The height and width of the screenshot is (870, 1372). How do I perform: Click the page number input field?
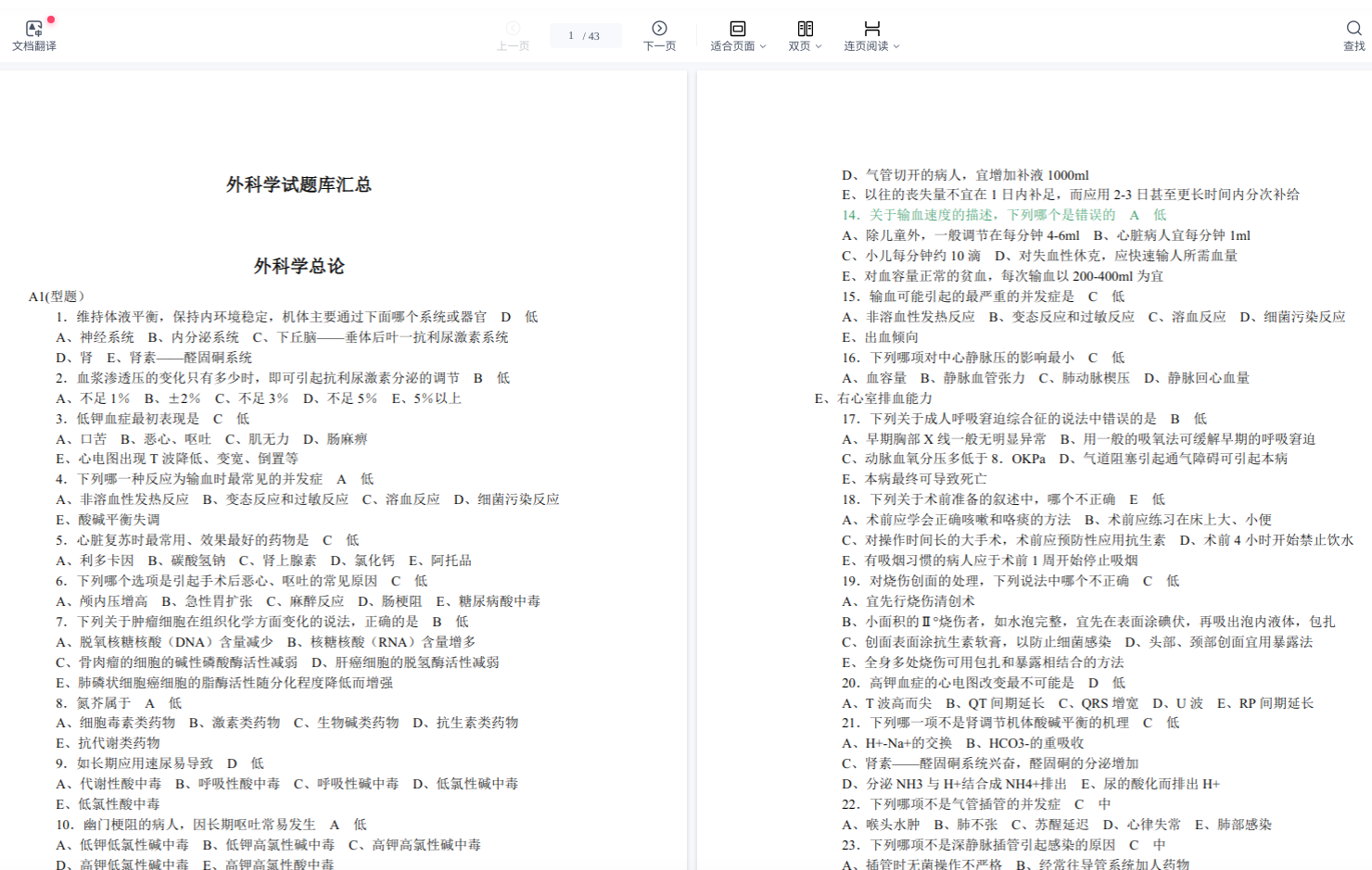[x=585, y=36]
